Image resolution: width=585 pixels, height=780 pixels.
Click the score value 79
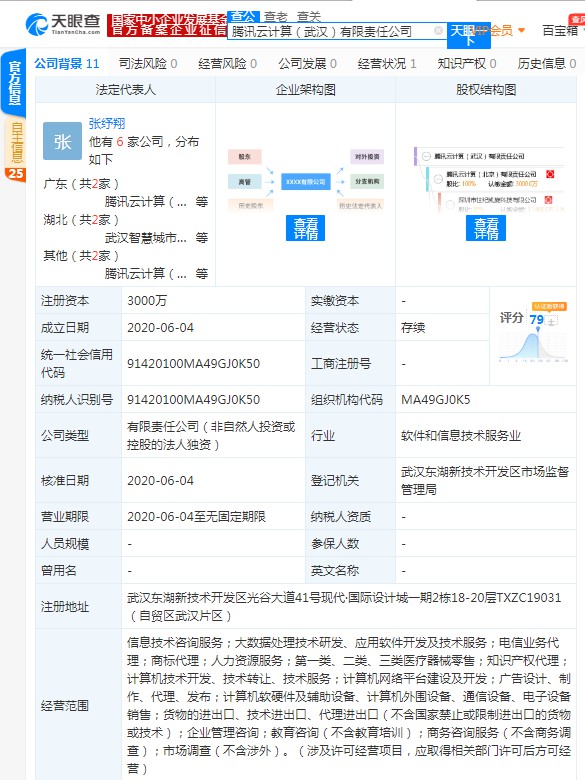point(536,319)
